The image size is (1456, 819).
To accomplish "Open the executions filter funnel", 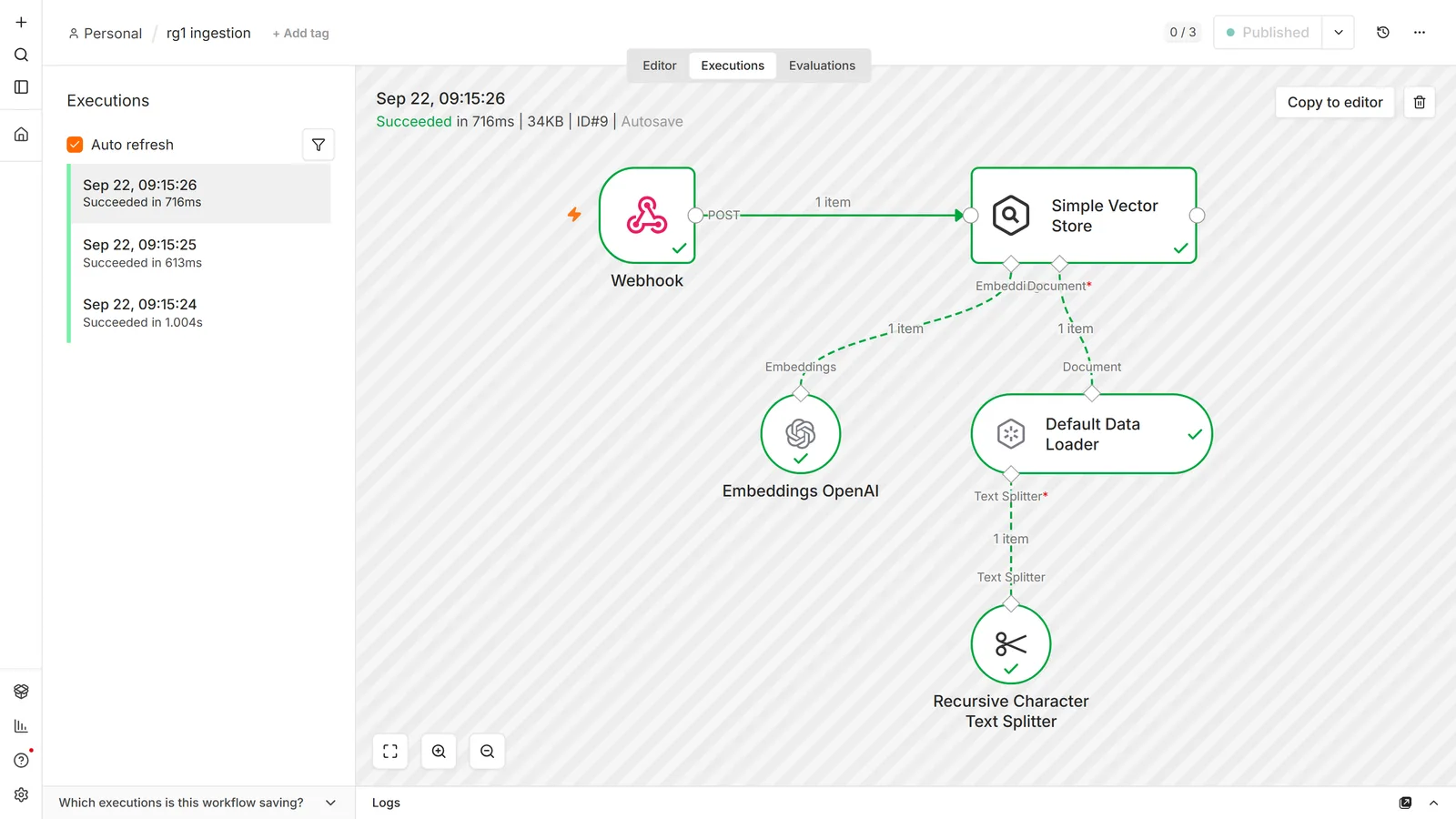I will pos(318,145).
